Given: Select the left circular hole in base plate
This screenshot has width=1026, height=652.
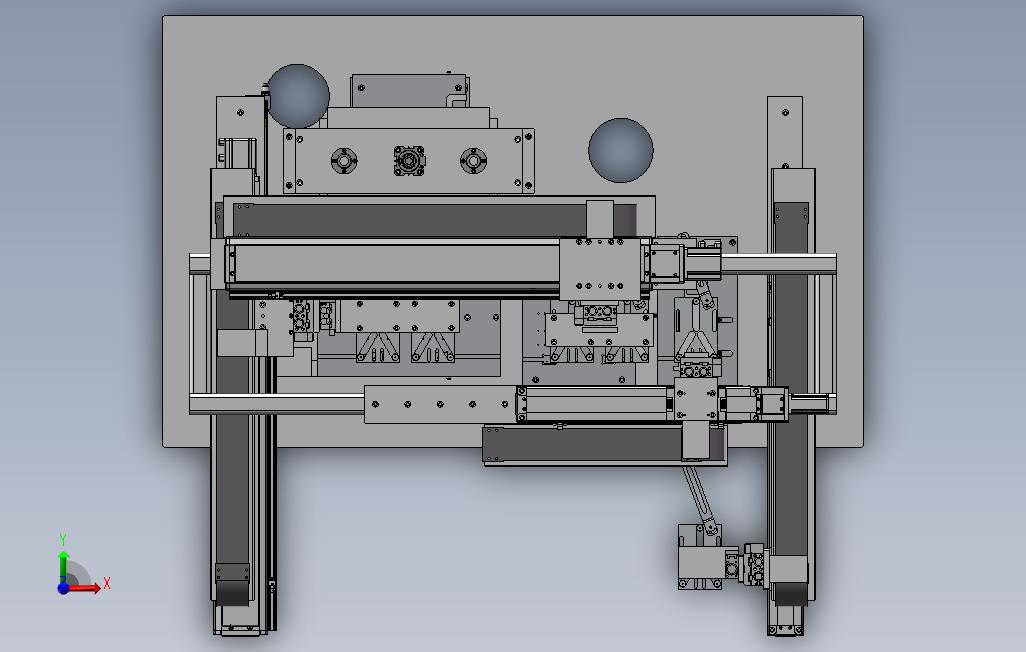Looking at the screenshot, I should 298,96.
